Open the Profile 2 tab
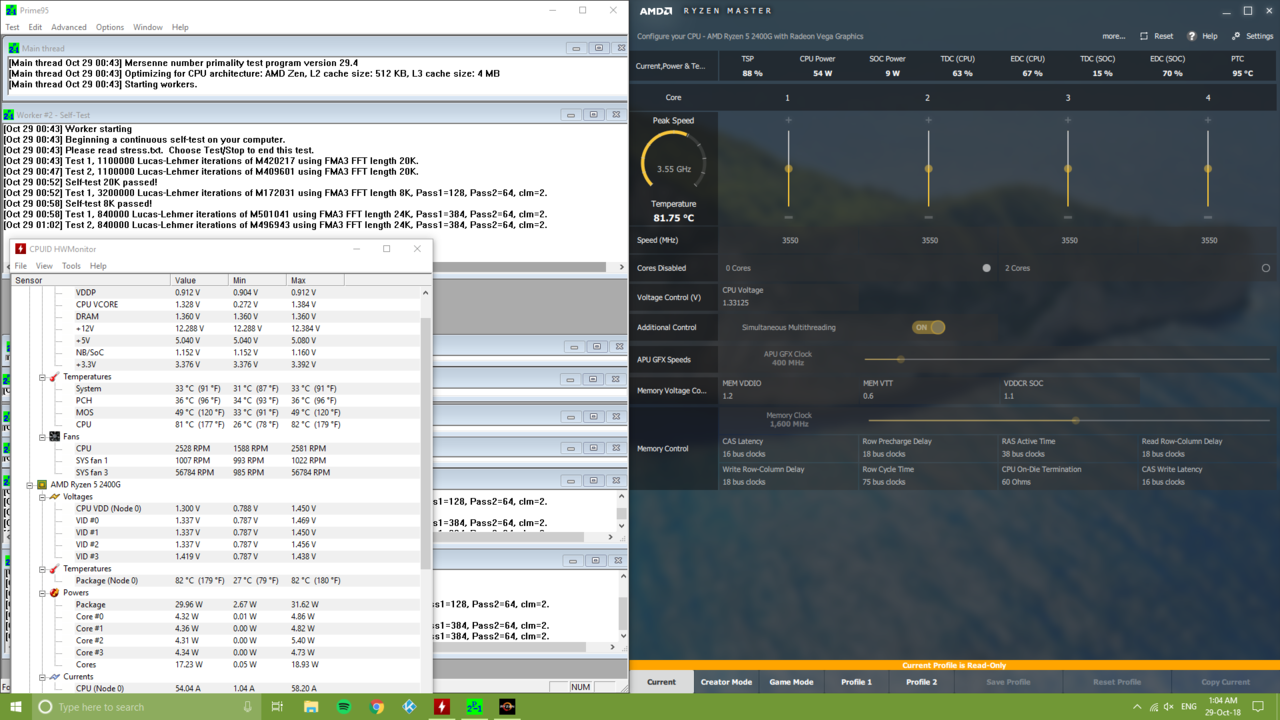The width and height of the screenshot is (1280, 720). pos(921,682)
